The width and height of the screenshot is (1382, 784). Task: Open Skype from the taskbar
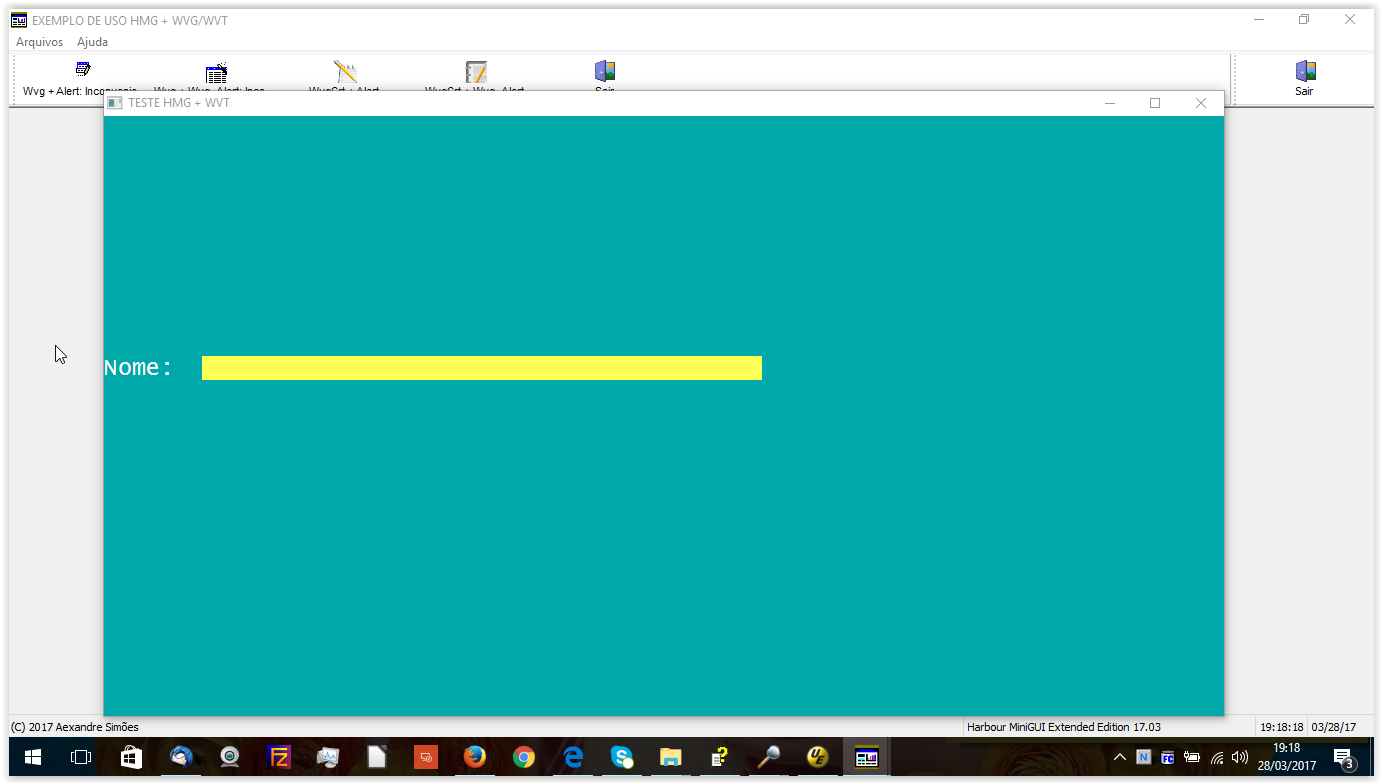click(x=622, y=758)
